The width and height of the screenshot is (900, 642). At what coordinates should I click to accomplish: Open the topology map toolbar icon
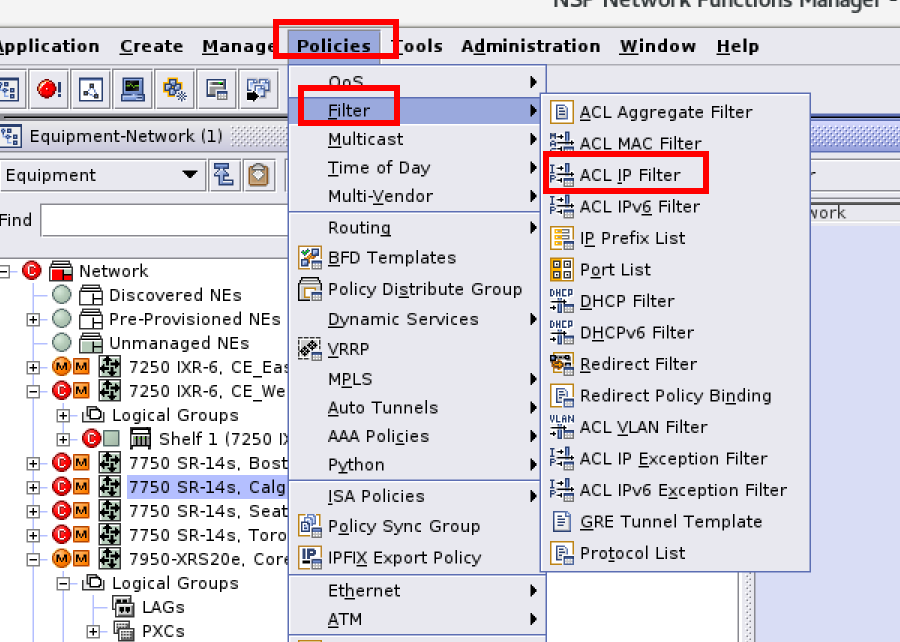pyautogui.click(x=89, y=90)
